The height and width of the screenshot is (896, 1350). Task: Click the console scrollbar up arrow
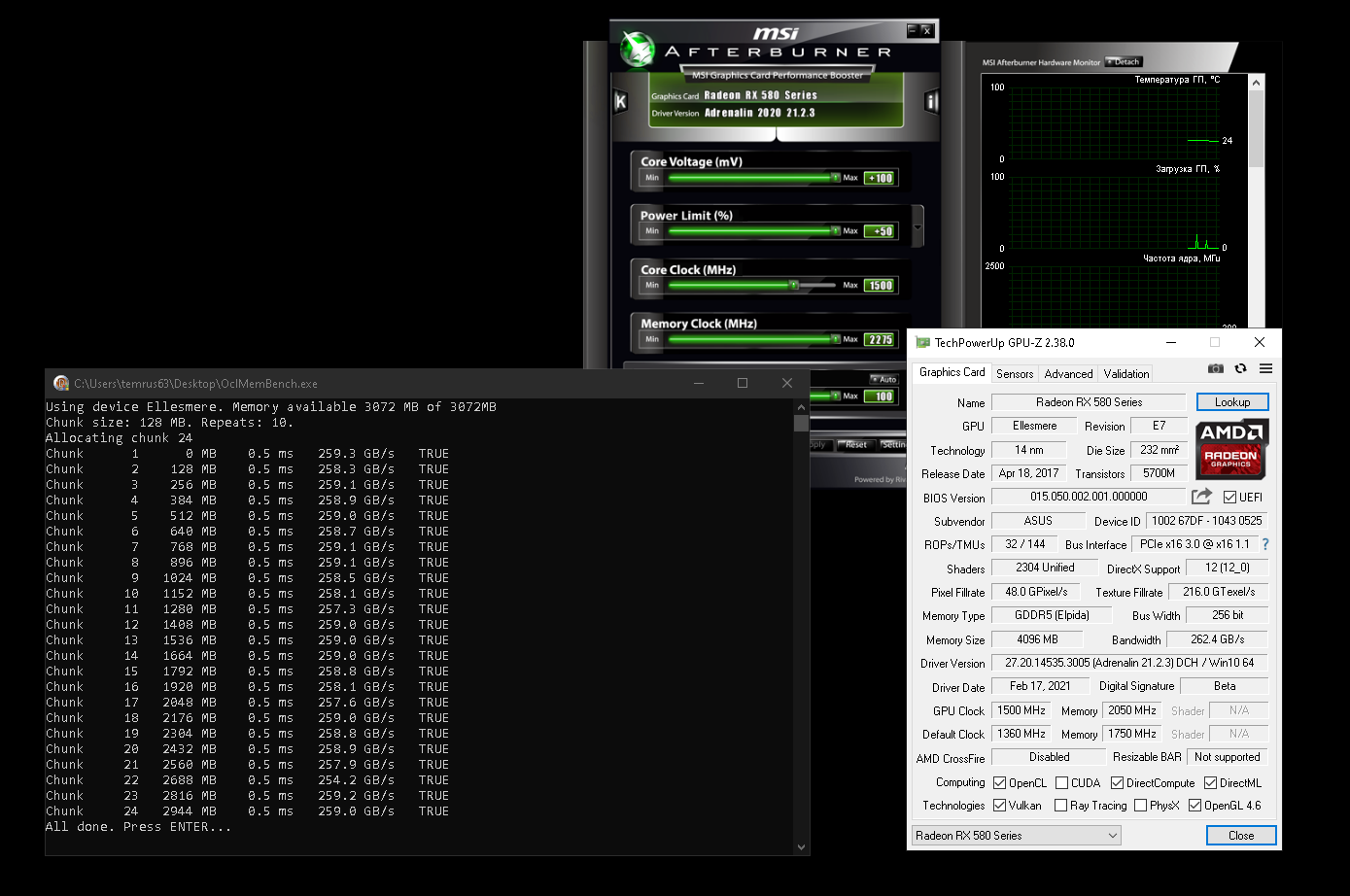point(801,406)
